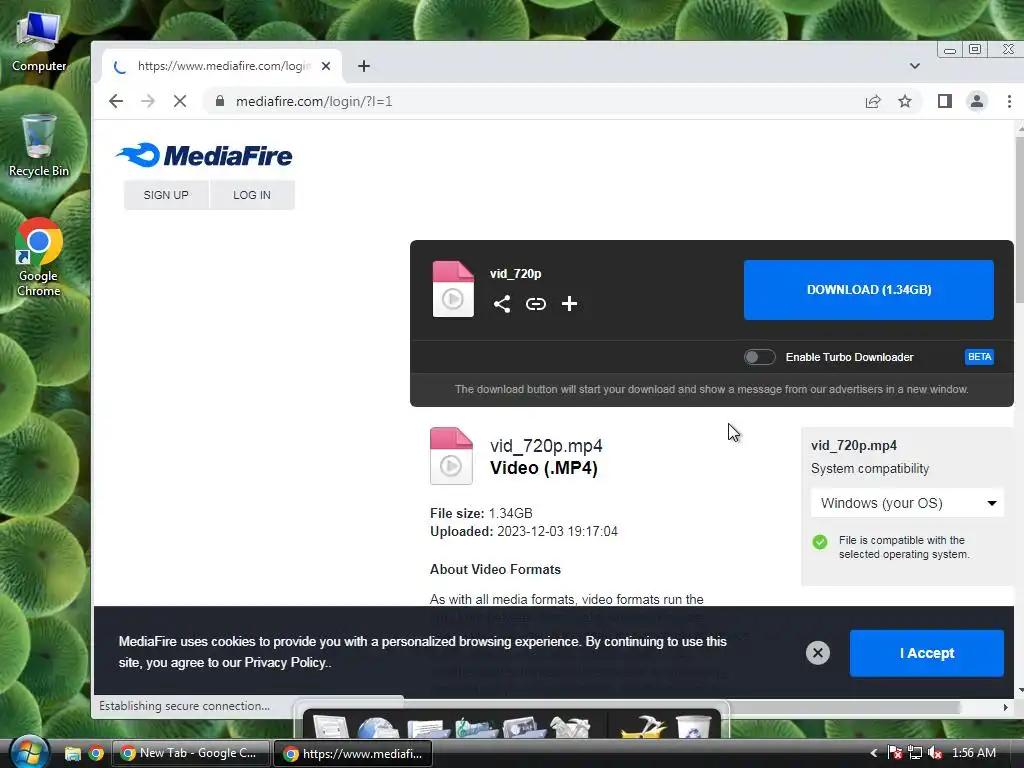Click Action Center flag tray icon

tap(895, 753)
